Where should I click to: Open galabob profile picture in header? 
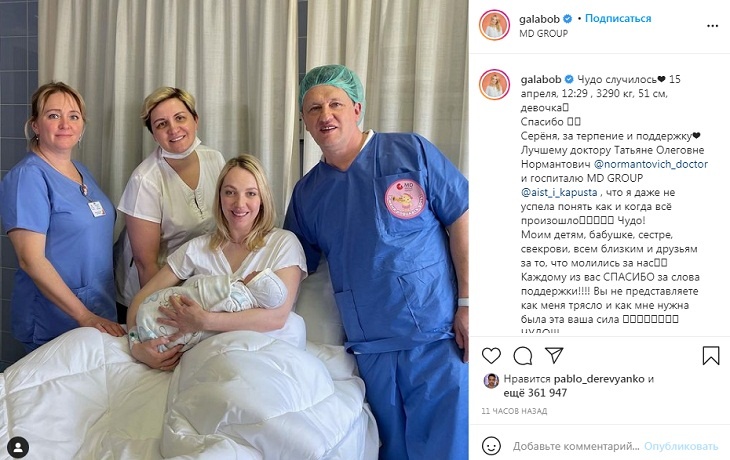(x=494, y=25)
